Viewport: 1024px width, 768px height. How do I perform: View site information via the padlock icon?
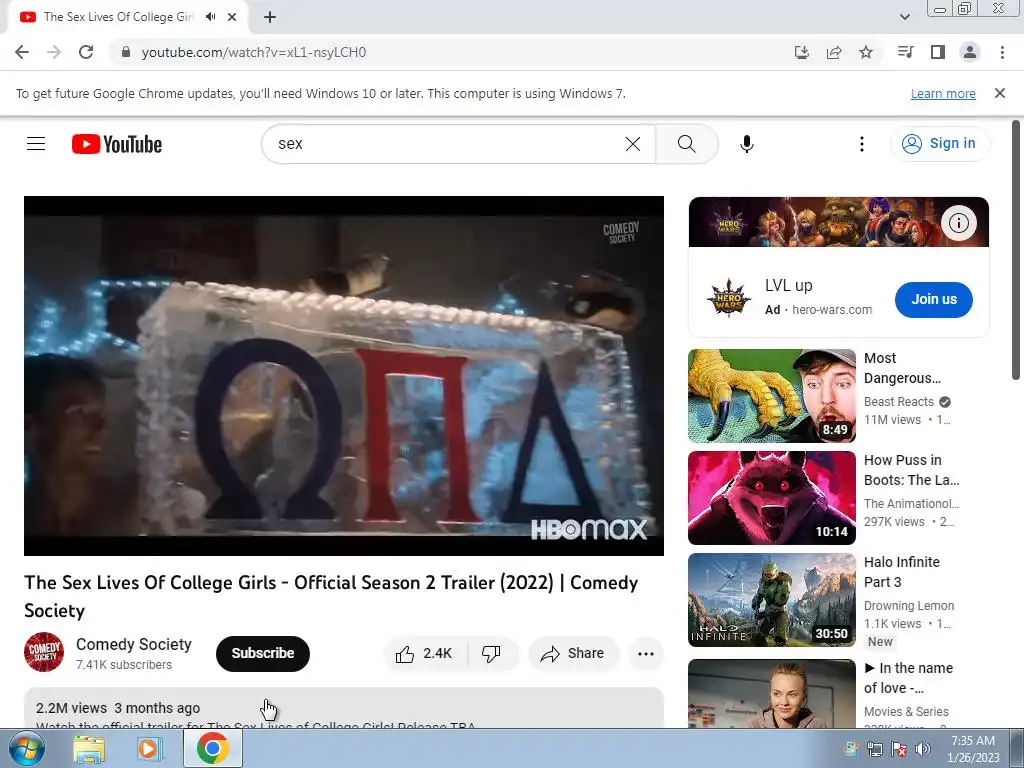[x=126, y=52]
